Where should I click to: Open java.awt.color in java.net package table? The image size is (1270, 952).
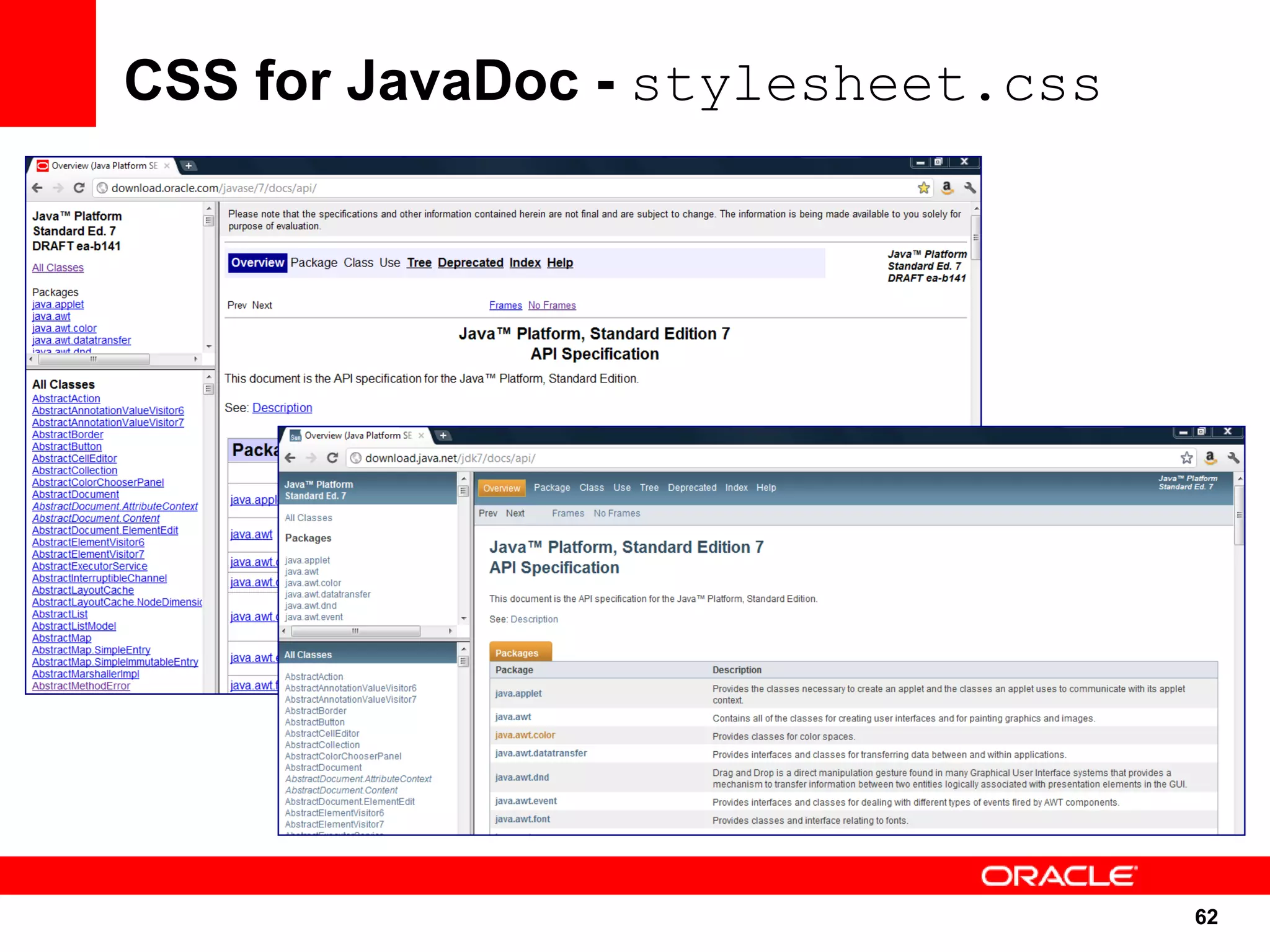coord(525,735)
